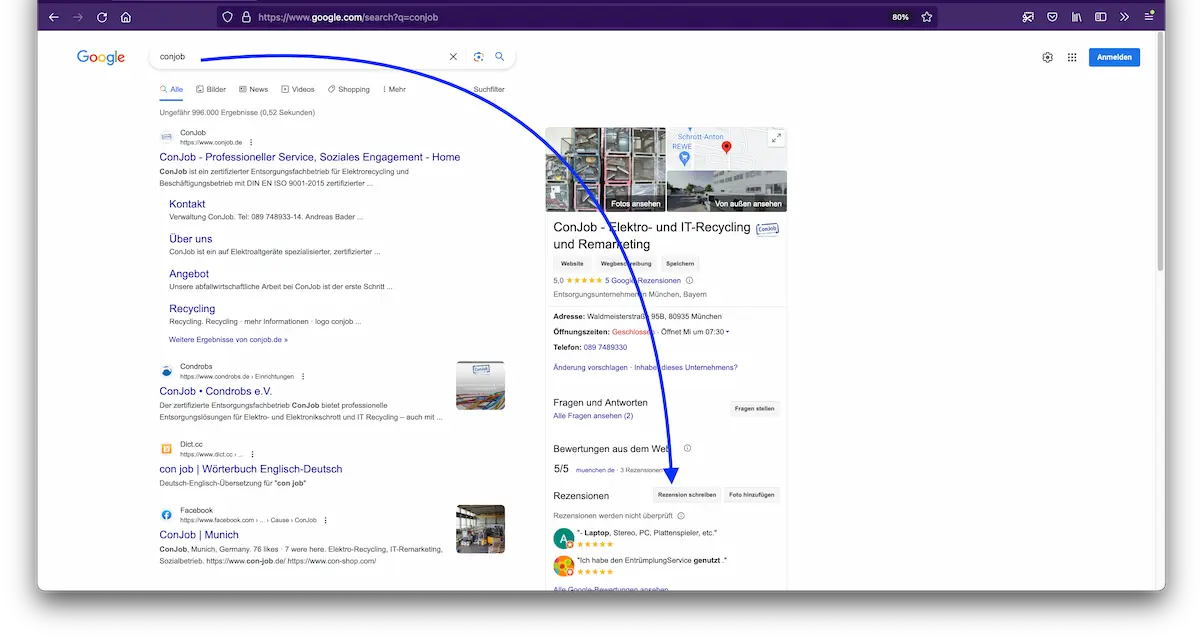This screenshot has height=640, width=1200.
Task: Click the Wegbeschreibung button
Action: pos(626,263)
